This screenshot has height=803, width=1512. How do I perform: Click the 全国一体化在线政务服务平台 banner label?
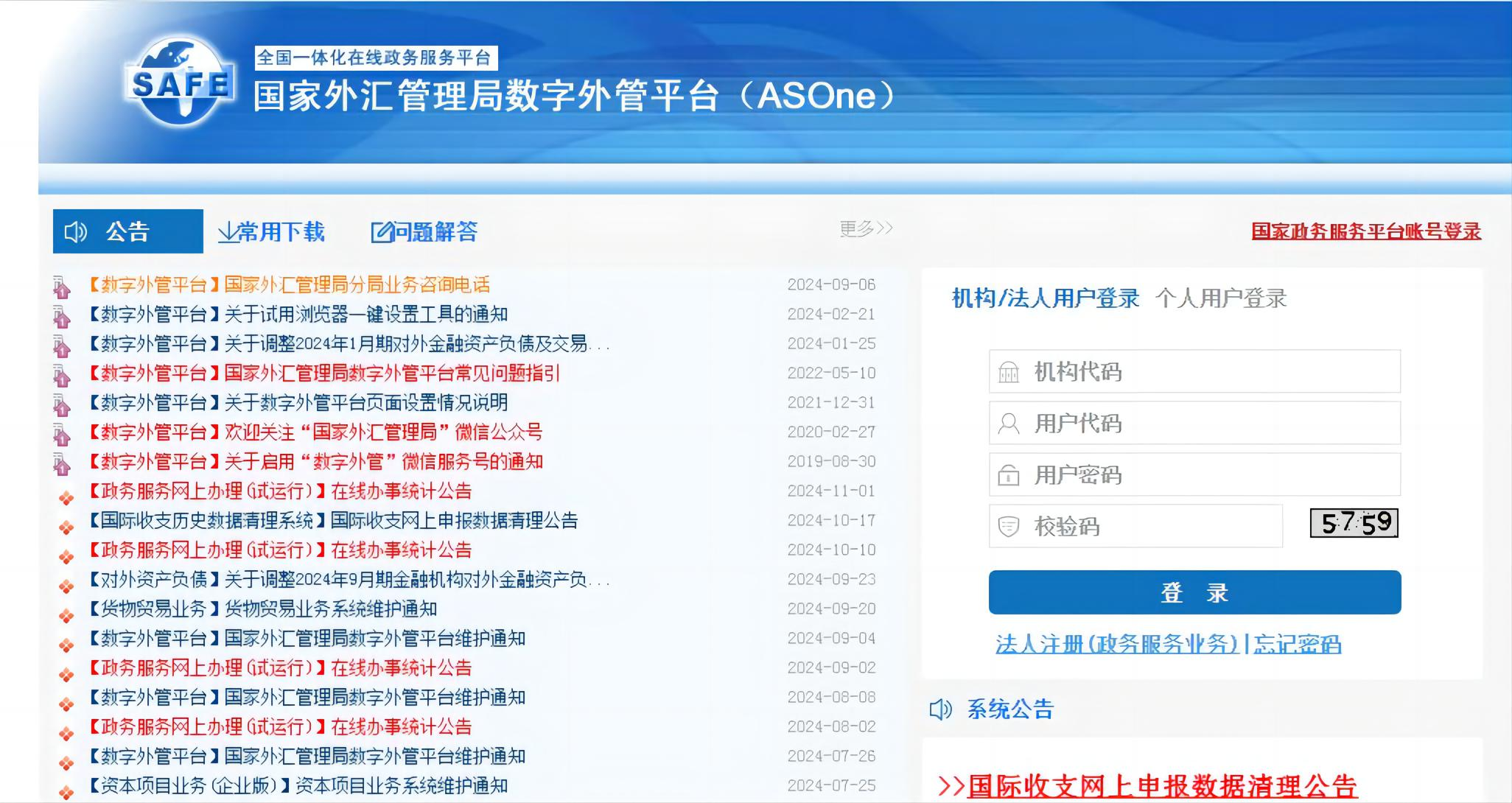coord(376,58)
